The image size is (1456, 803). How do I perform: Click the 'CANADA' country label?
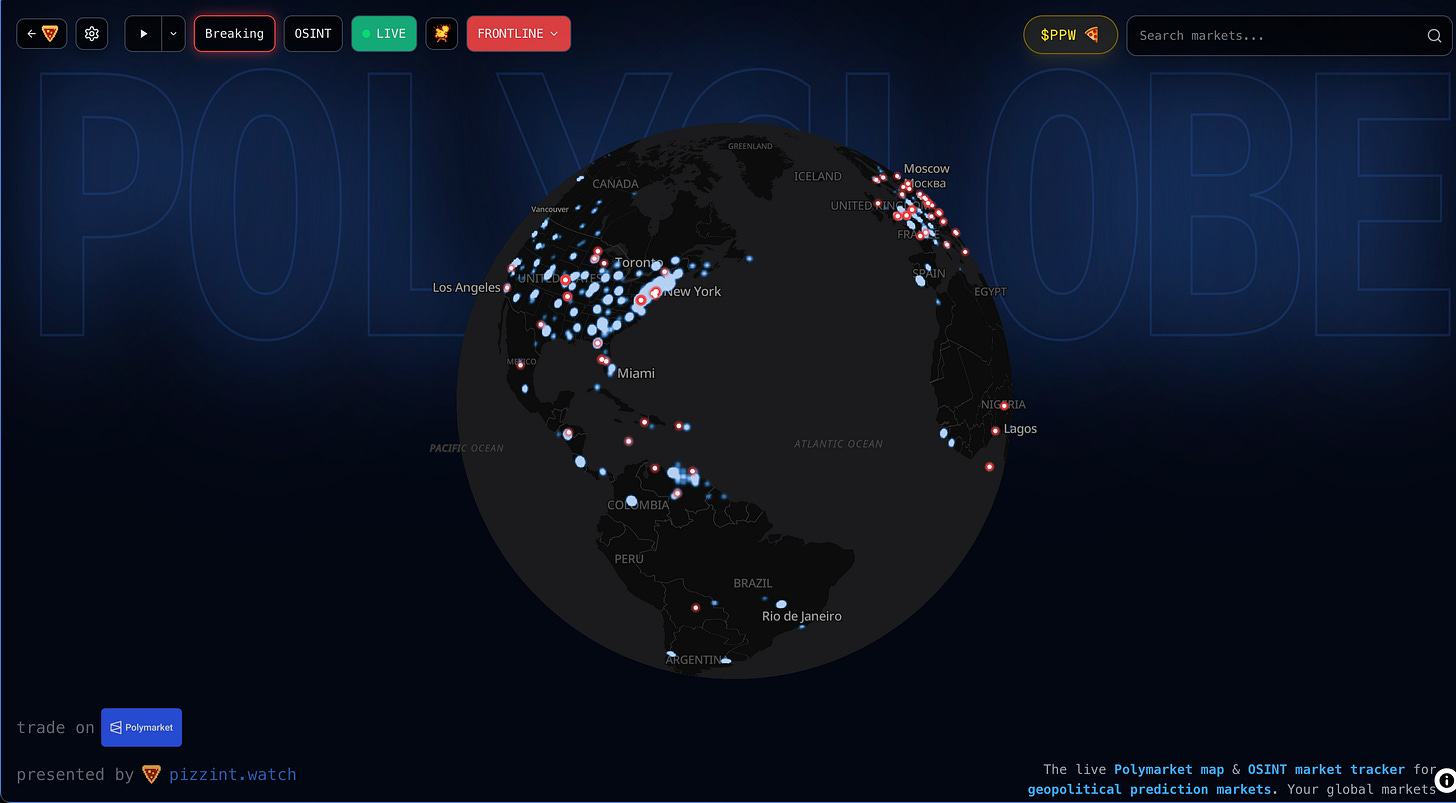click(x=615, y=184)
